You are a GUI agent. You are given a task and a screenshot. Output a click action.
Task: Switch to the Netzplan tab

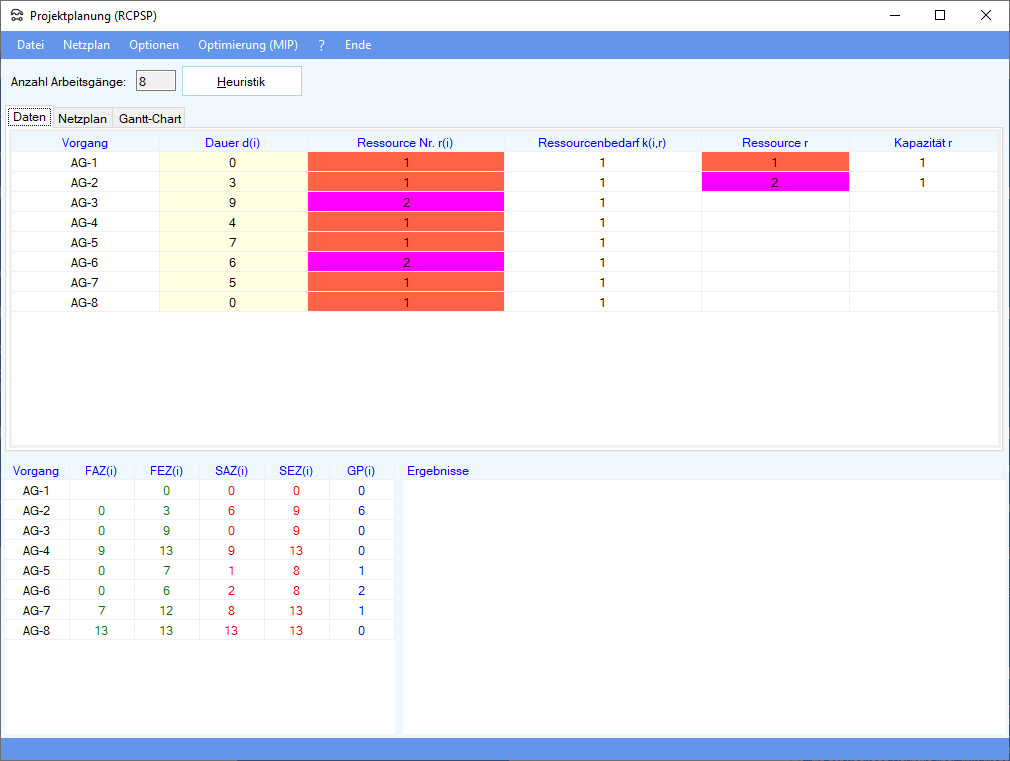pyautogui.click(x=82, y=118)
